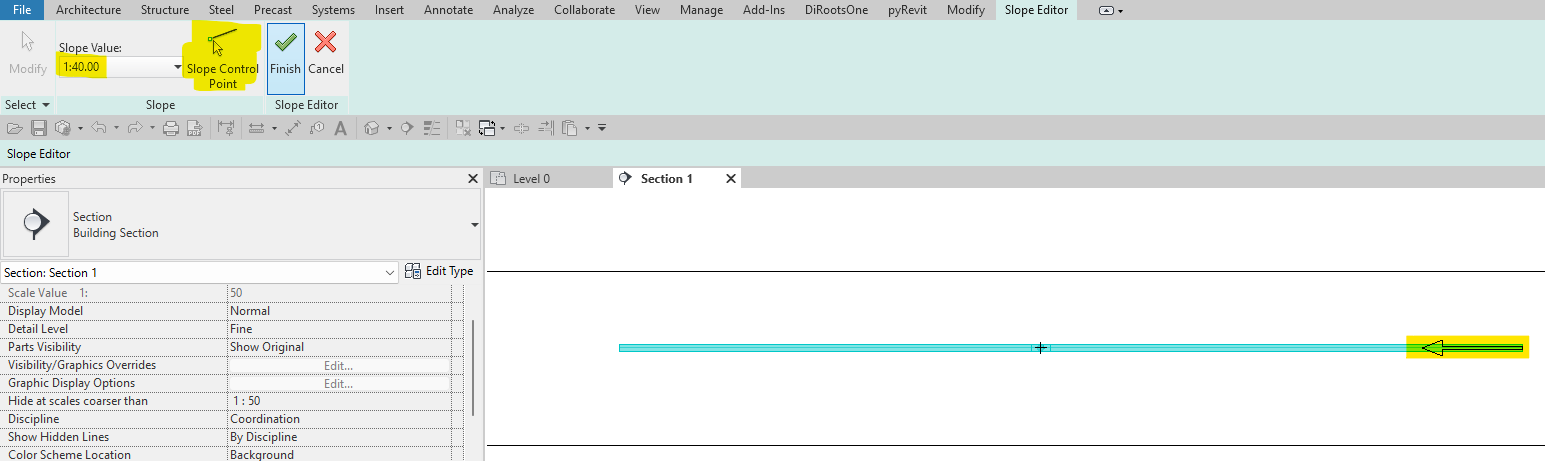Open the Section: Section 1 instance filter dropdown
The height and width of the screenshot is (461, 1545).
pos(390,272)
